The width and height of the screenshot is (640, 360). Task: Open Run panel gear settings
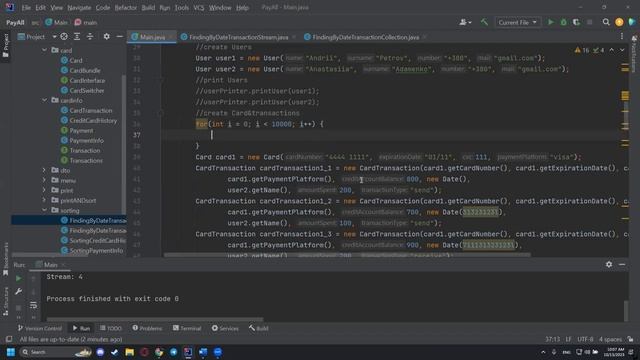tap(609, 264)
